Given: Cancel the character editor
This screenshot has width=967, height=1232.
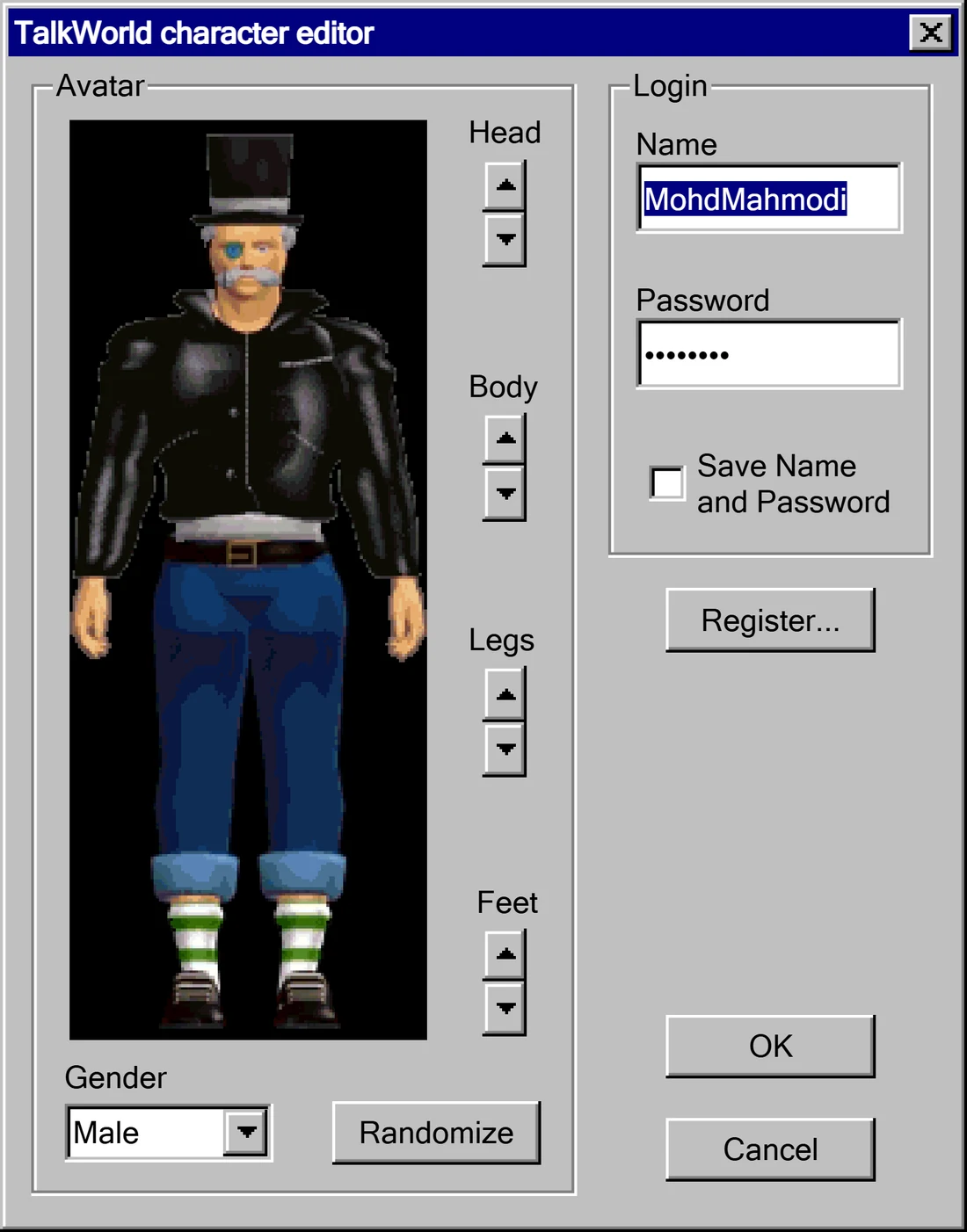Looking at the screenshot, I should [x=770, y=1149].
